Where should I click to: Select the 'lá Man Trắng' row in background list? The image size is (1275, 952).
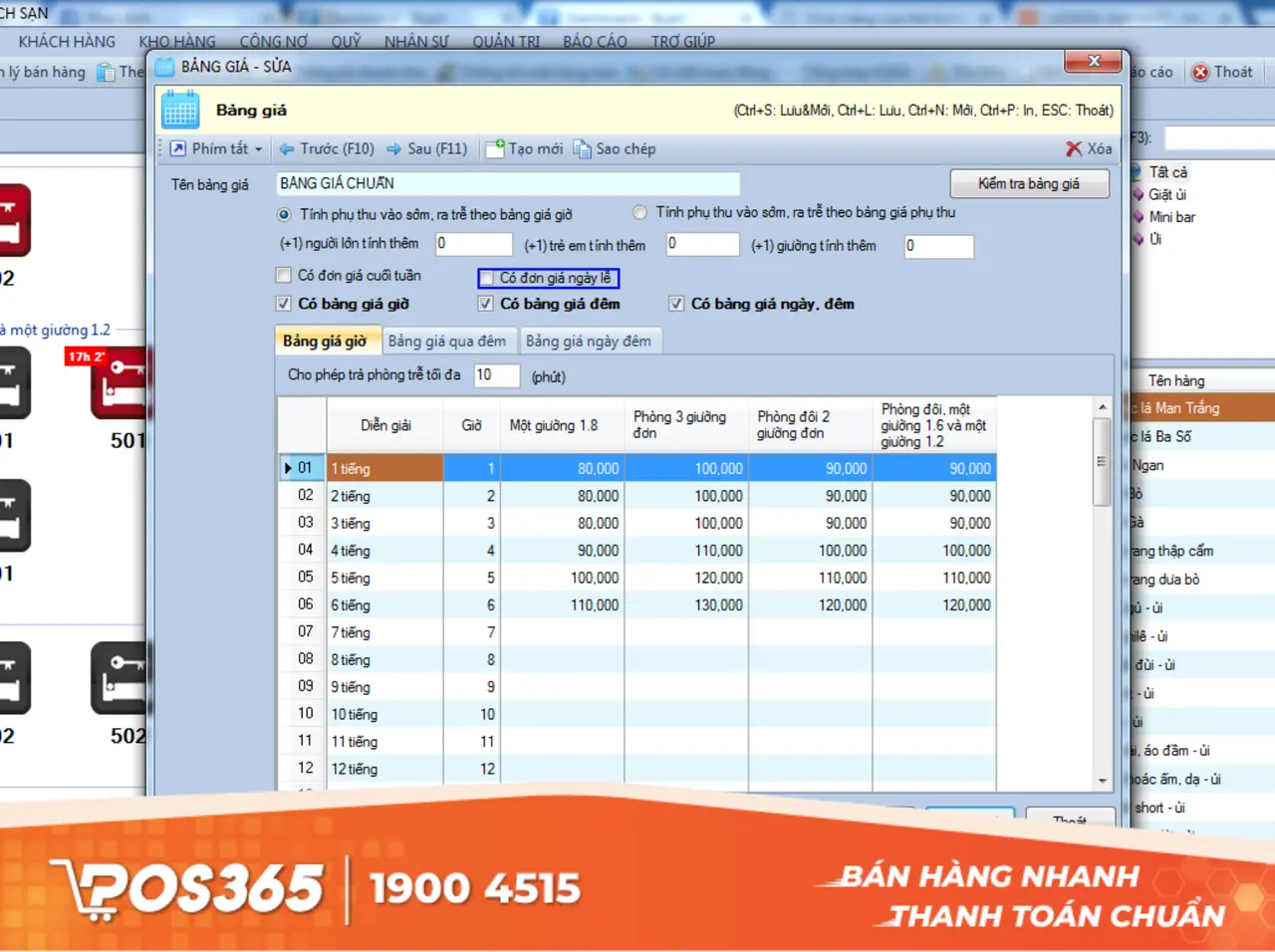(x=1202, y=408)
